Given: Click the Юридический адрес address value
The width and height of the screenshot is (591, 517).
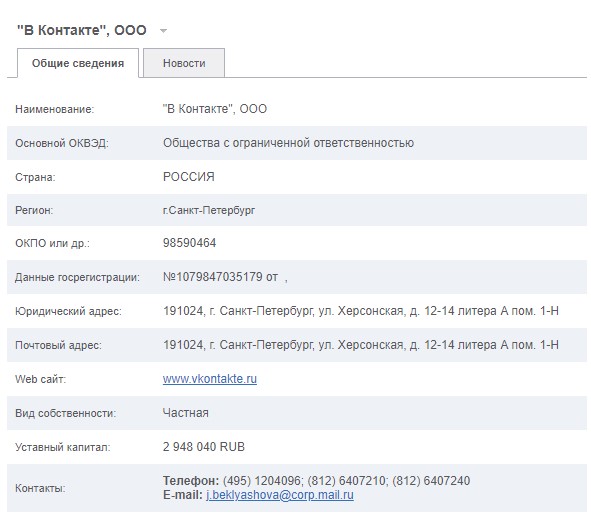Looking at the screenshot, I should tap(361, 311).
